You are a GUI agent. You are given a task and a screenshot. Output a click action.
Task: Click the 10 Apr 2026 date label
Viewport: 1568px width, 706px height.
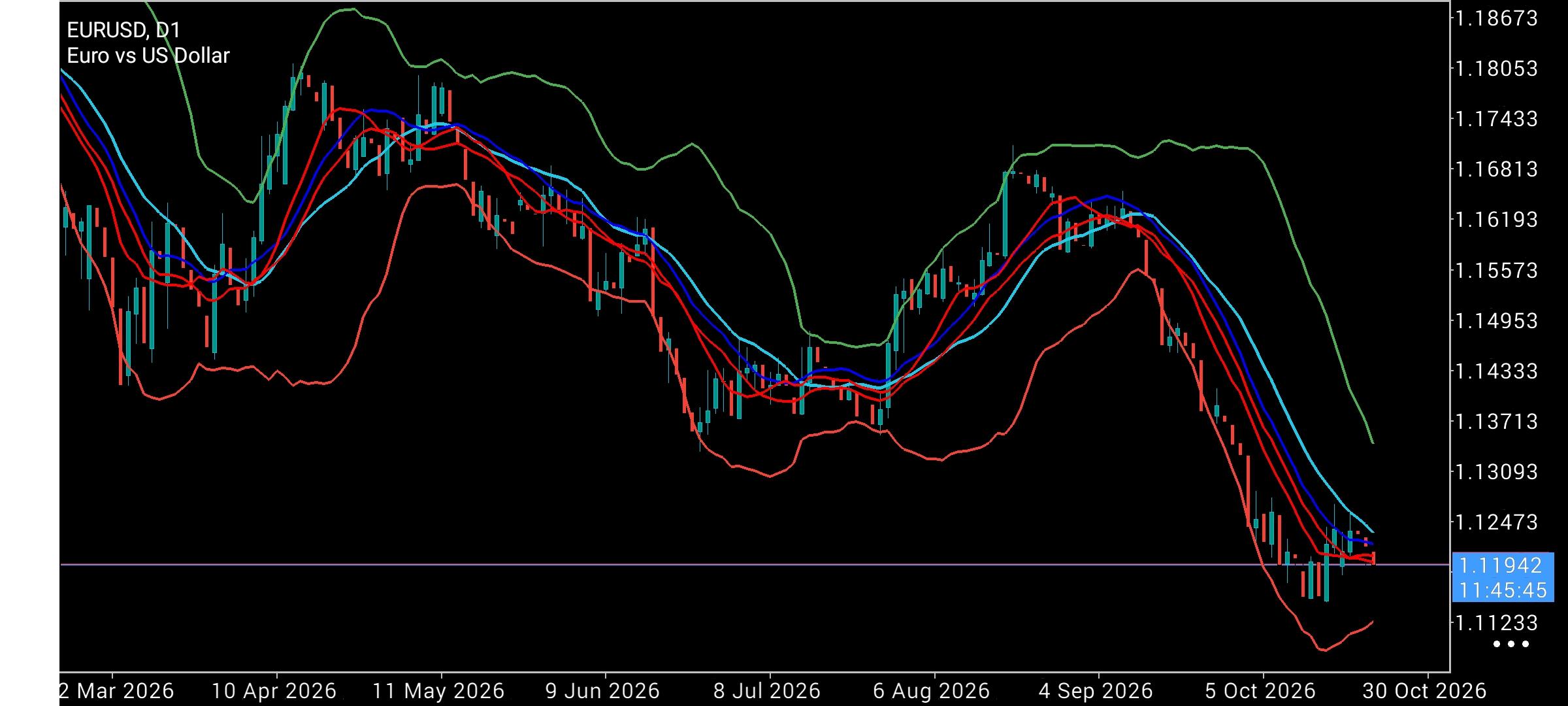click(274, 691)
